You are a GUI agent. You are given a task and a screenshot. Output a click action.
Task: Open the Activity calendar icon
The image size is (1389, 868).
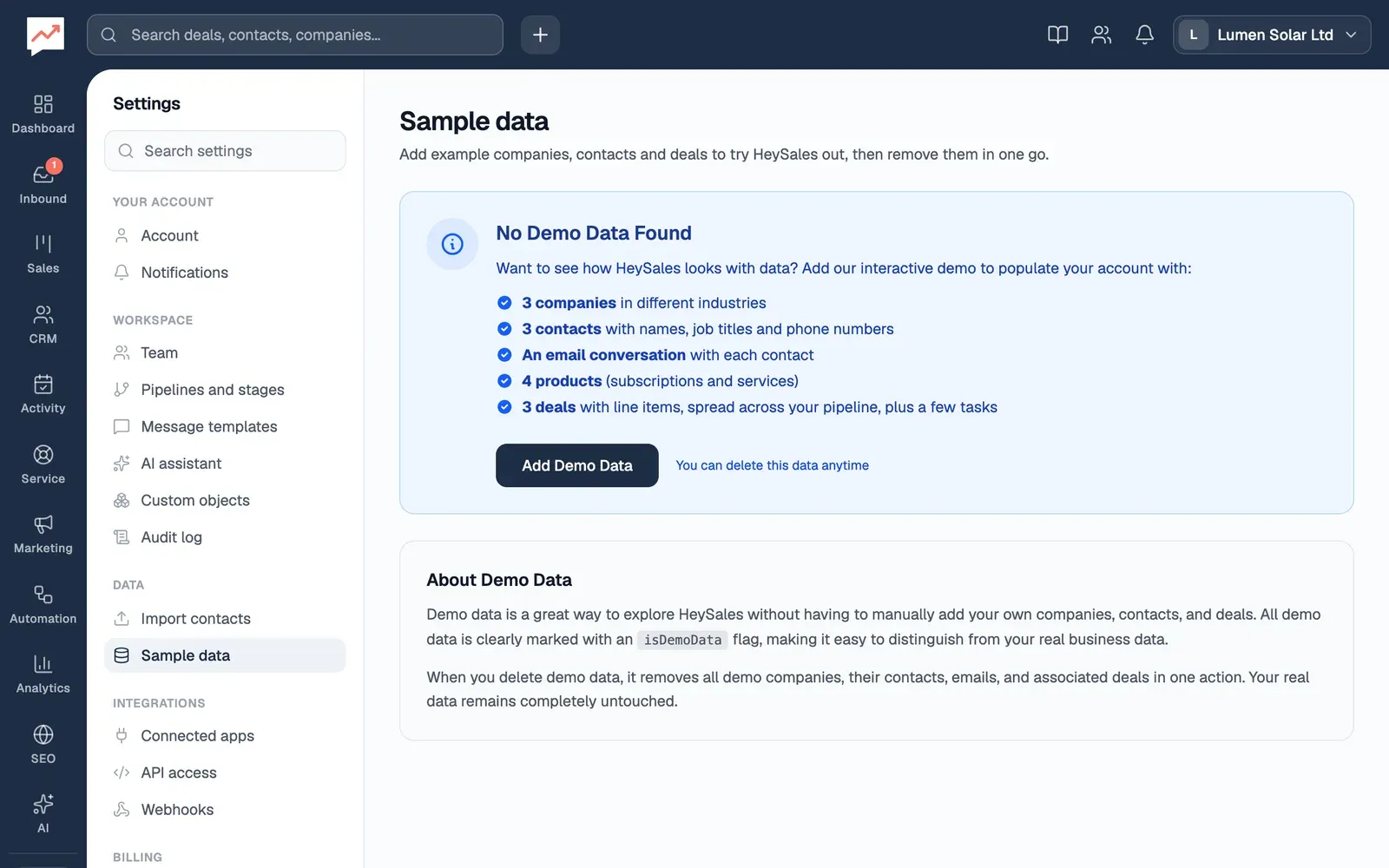pos(43,385)
